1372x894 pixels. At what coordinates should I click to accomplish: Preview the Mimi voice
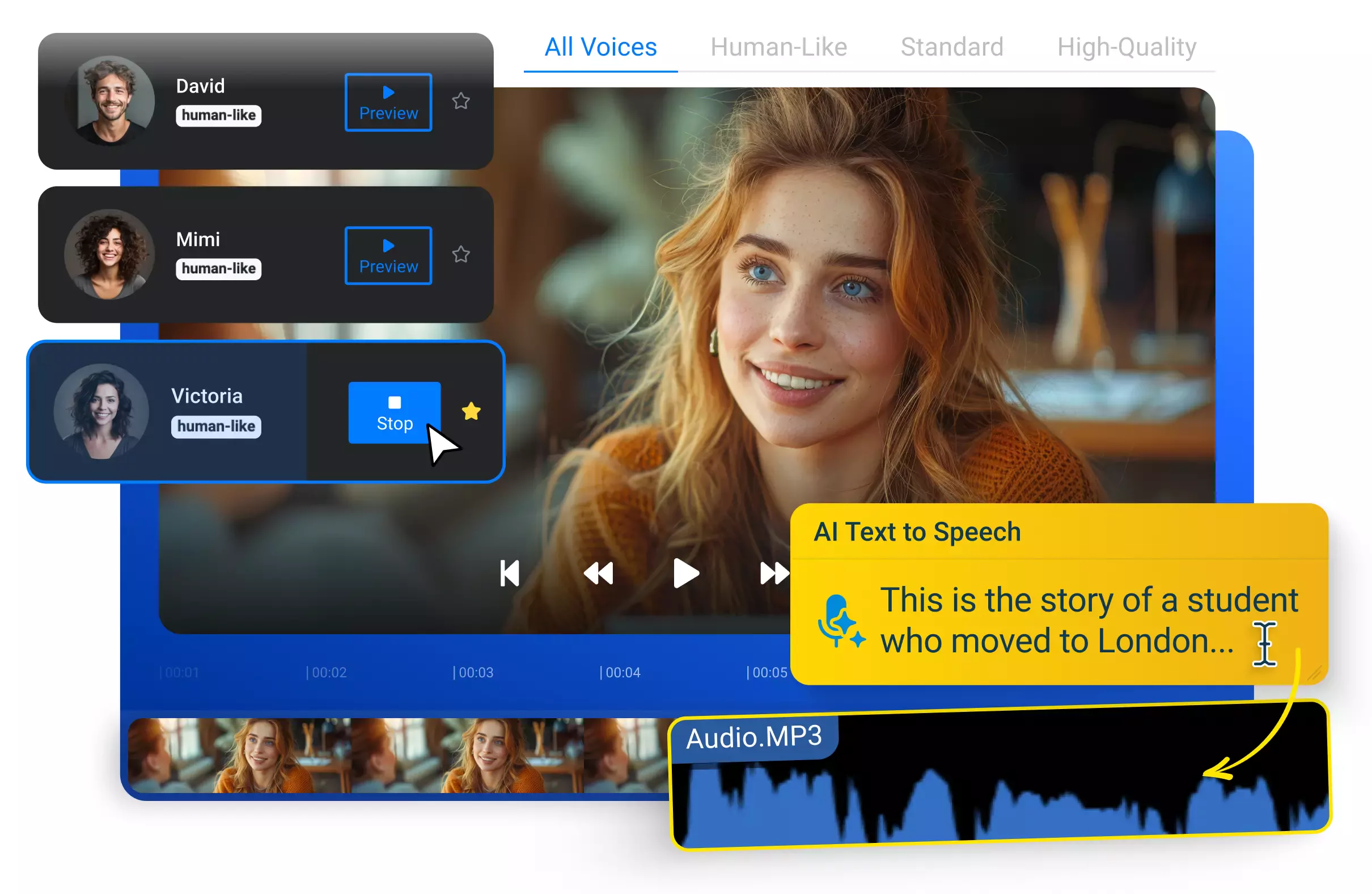(x=388, y=255)
